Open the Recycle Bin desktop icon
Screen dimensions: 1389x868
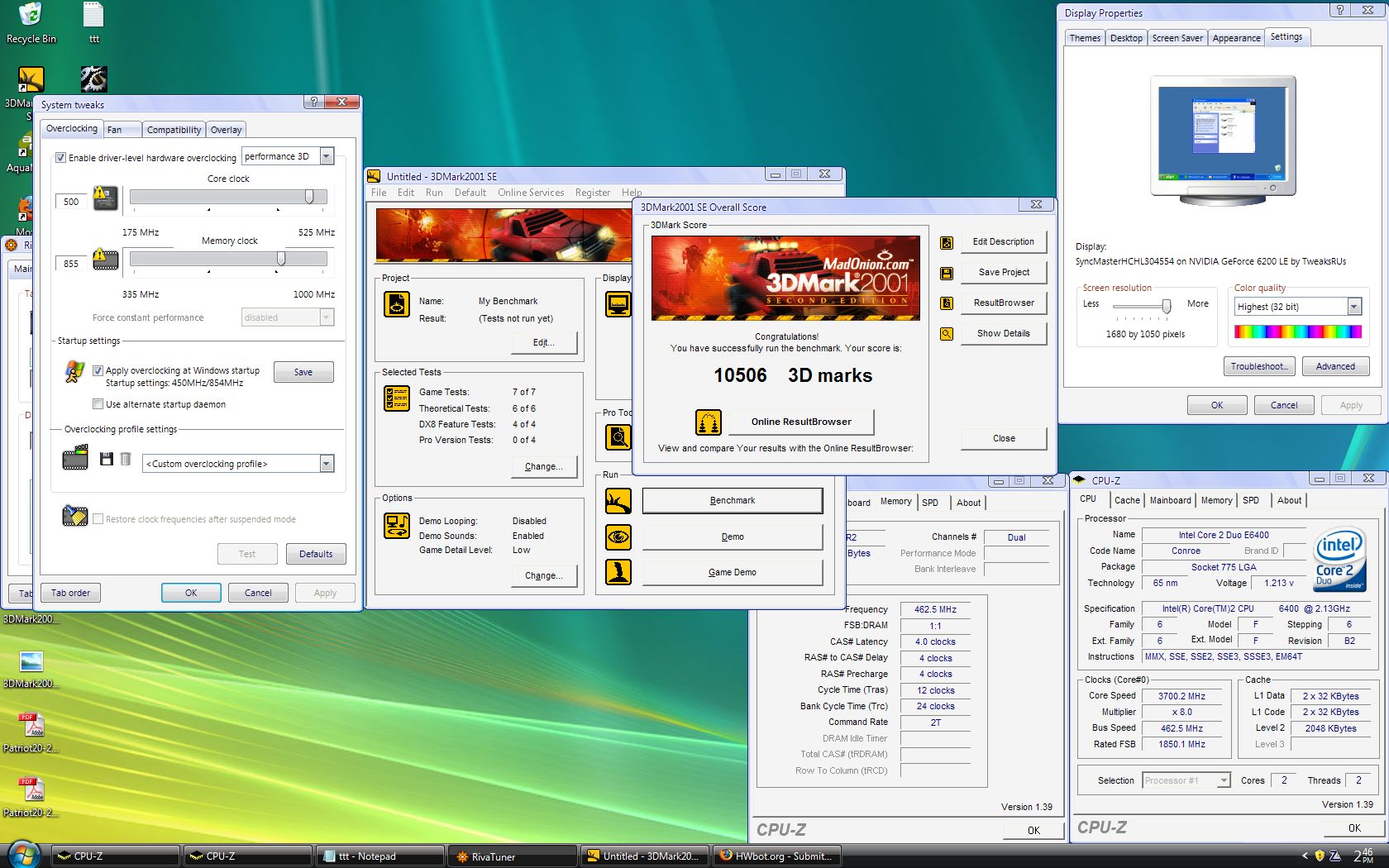(x=31, y=23)
